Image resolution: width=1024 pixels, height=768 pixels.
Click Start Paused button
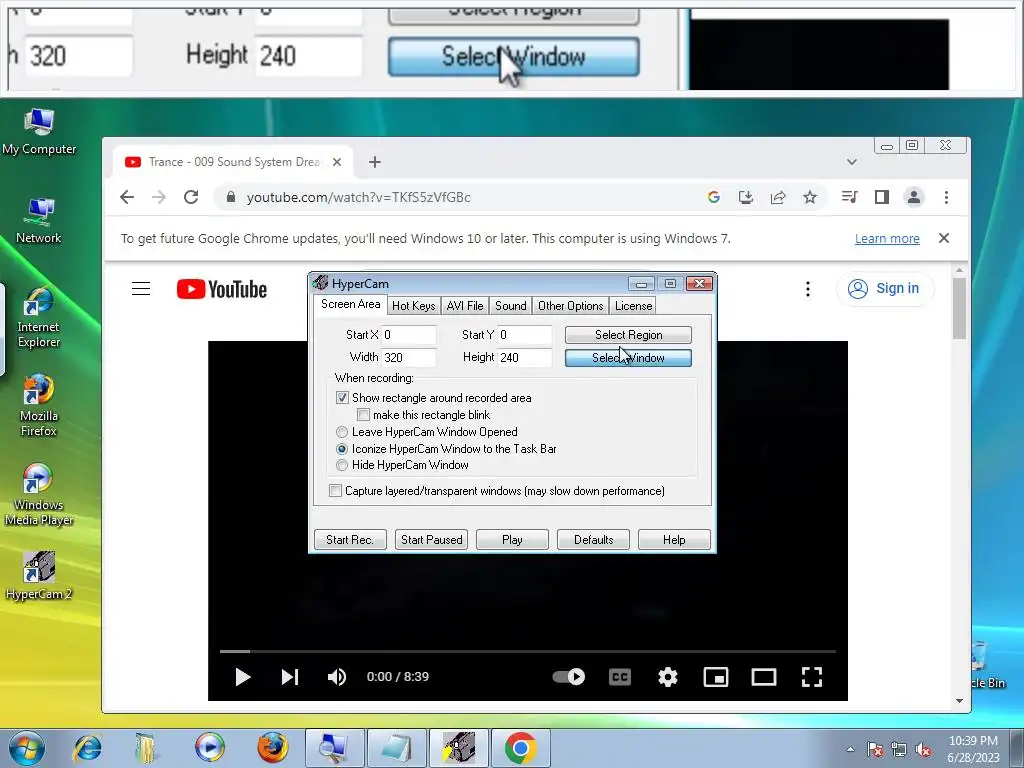[x=432, y=539]
